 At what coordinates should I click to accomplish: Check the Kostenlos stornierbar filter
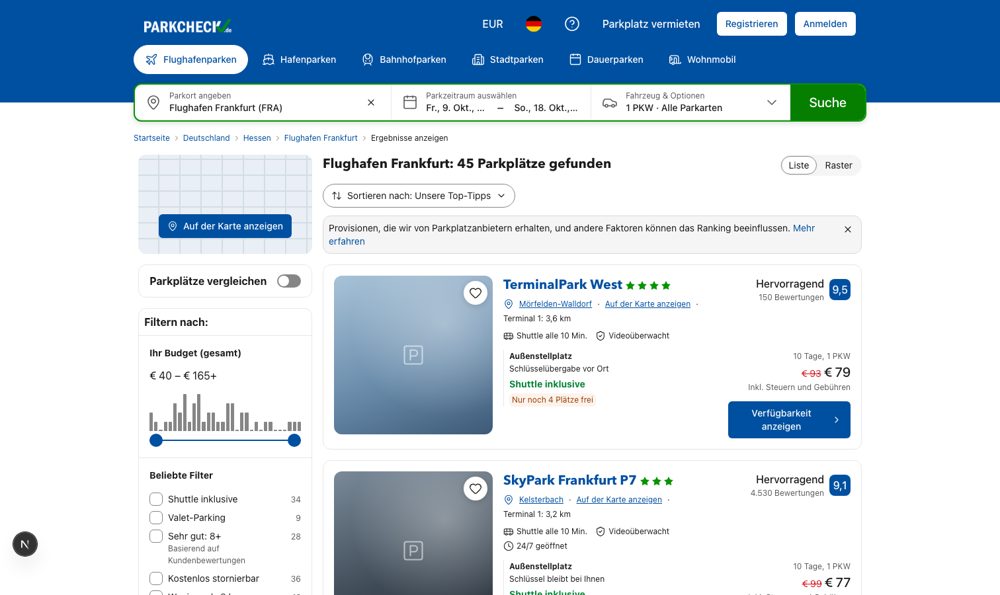156,578
